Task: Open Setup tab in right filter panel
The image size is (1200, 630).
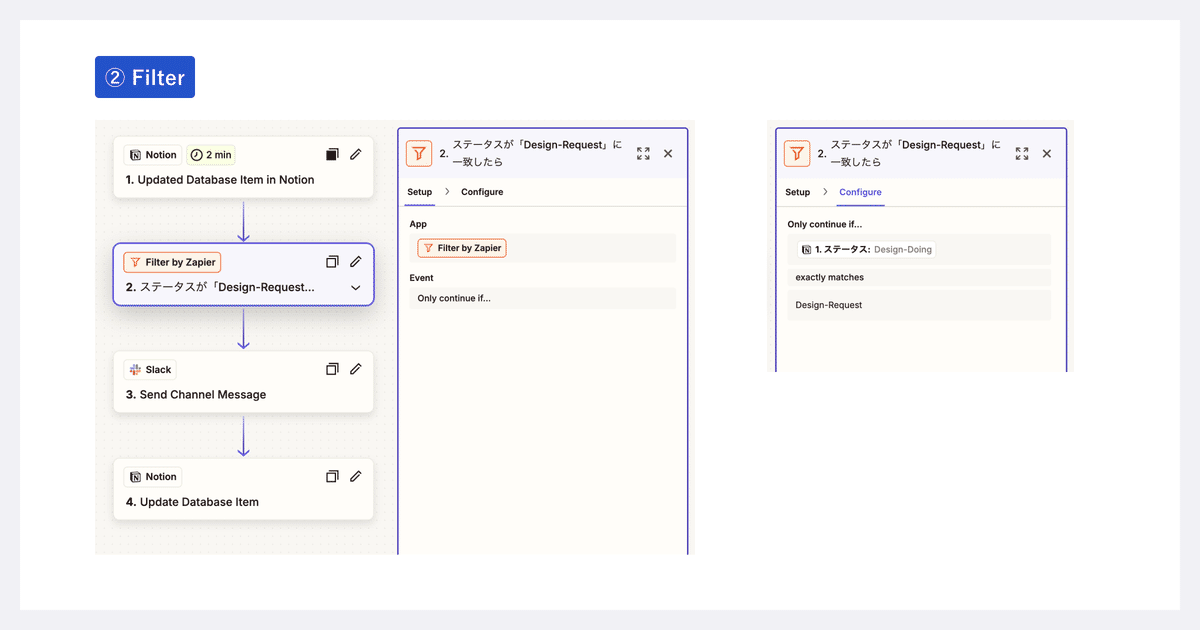Action: pyautogui.click(x=798, y=192)
